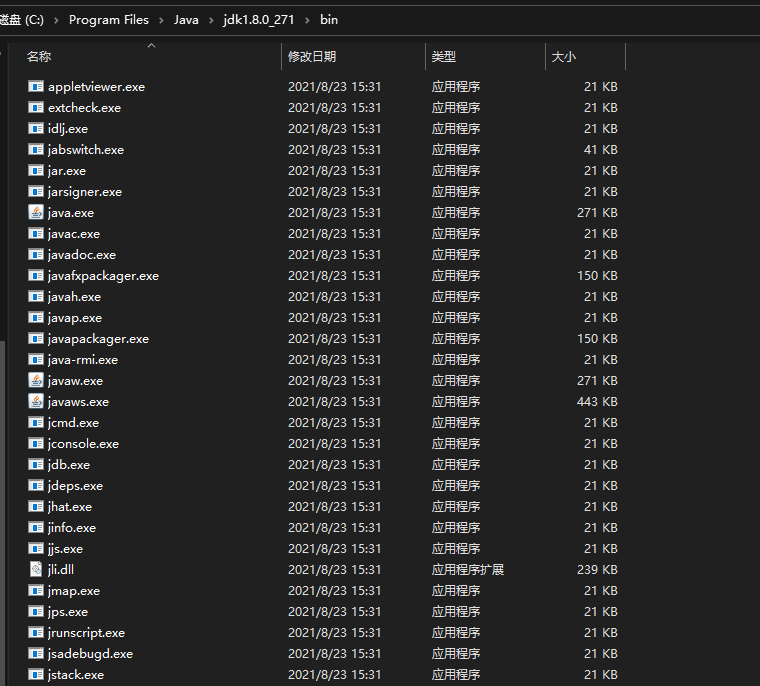Viewport: 760px width, 686px height.
Task: Click the javaws.exe Java icon
Action: coord(36,401)
